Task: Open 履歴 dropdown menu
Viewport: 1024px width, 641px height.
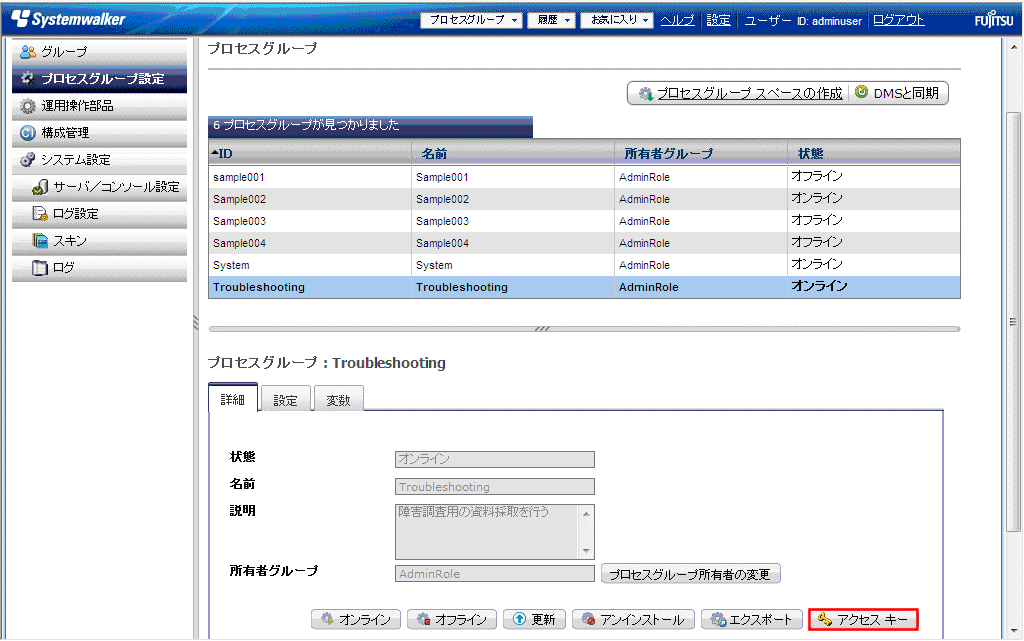Action: coord(553,20)
